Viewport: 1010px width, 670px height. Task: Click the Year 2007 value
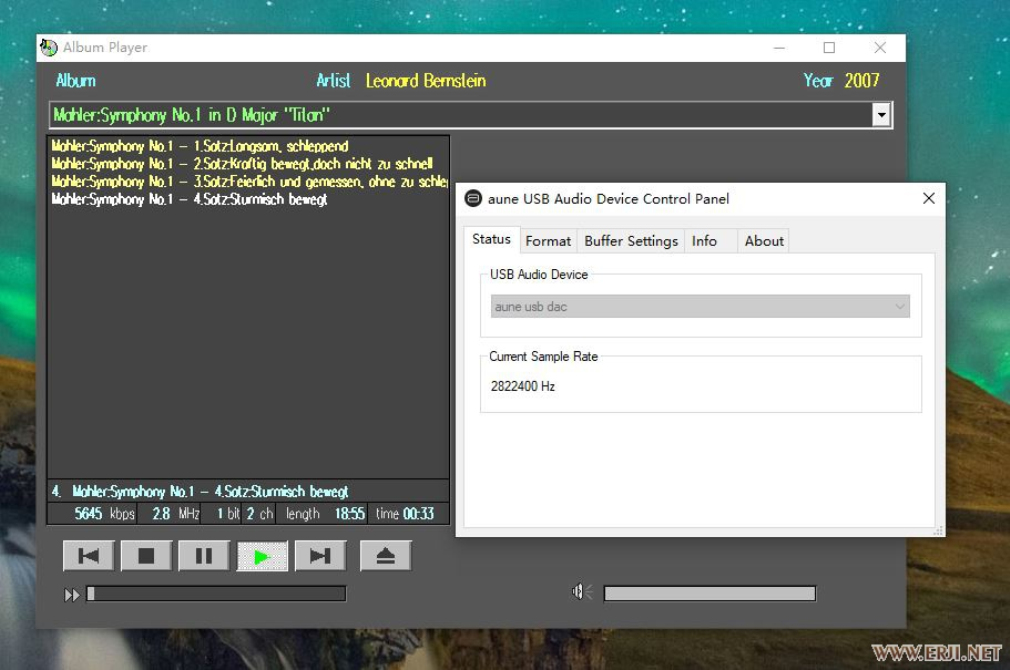862,81
